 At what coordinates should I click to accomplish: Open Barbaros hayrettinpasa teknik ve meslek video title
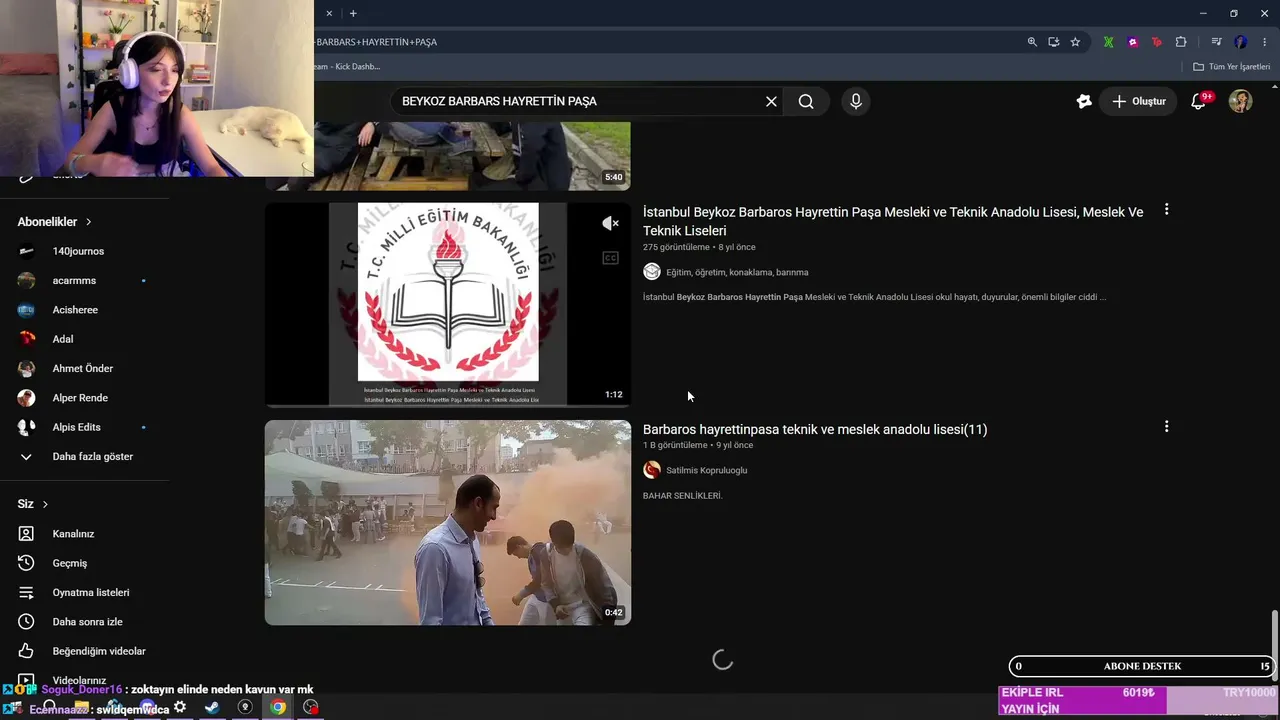pos(815,429)
